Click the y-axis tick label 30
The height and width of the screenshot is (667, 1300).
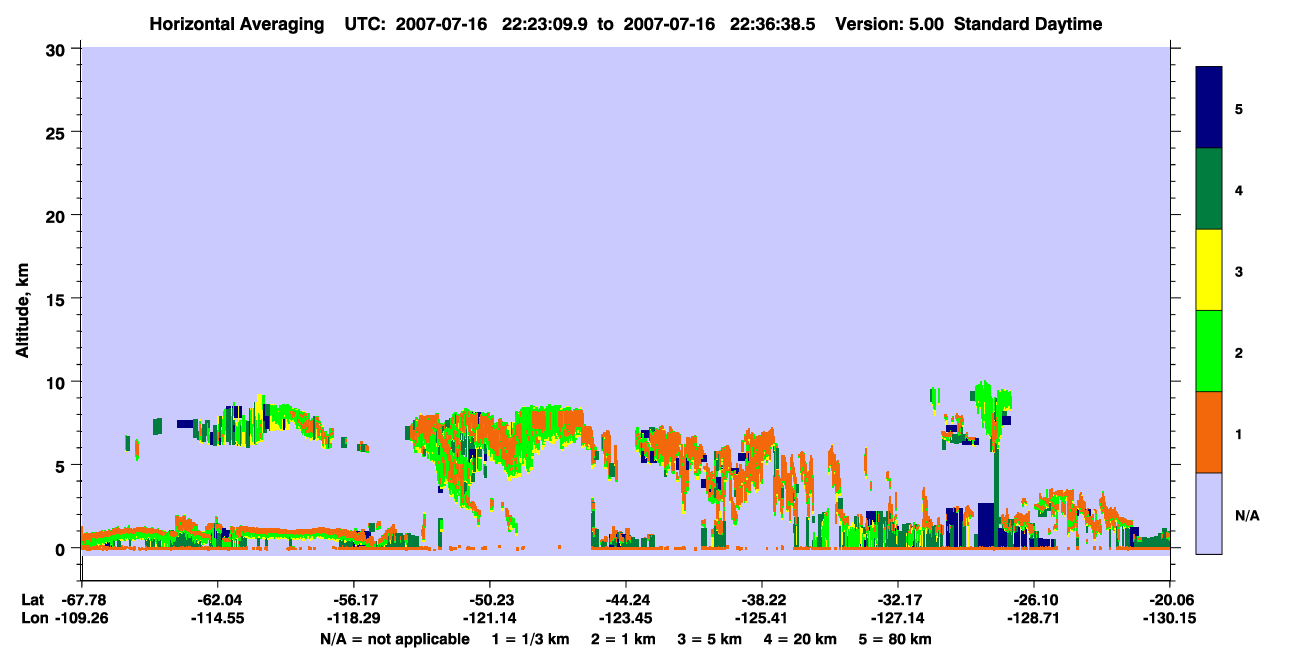pyautogui.click(x=58, y=49)
